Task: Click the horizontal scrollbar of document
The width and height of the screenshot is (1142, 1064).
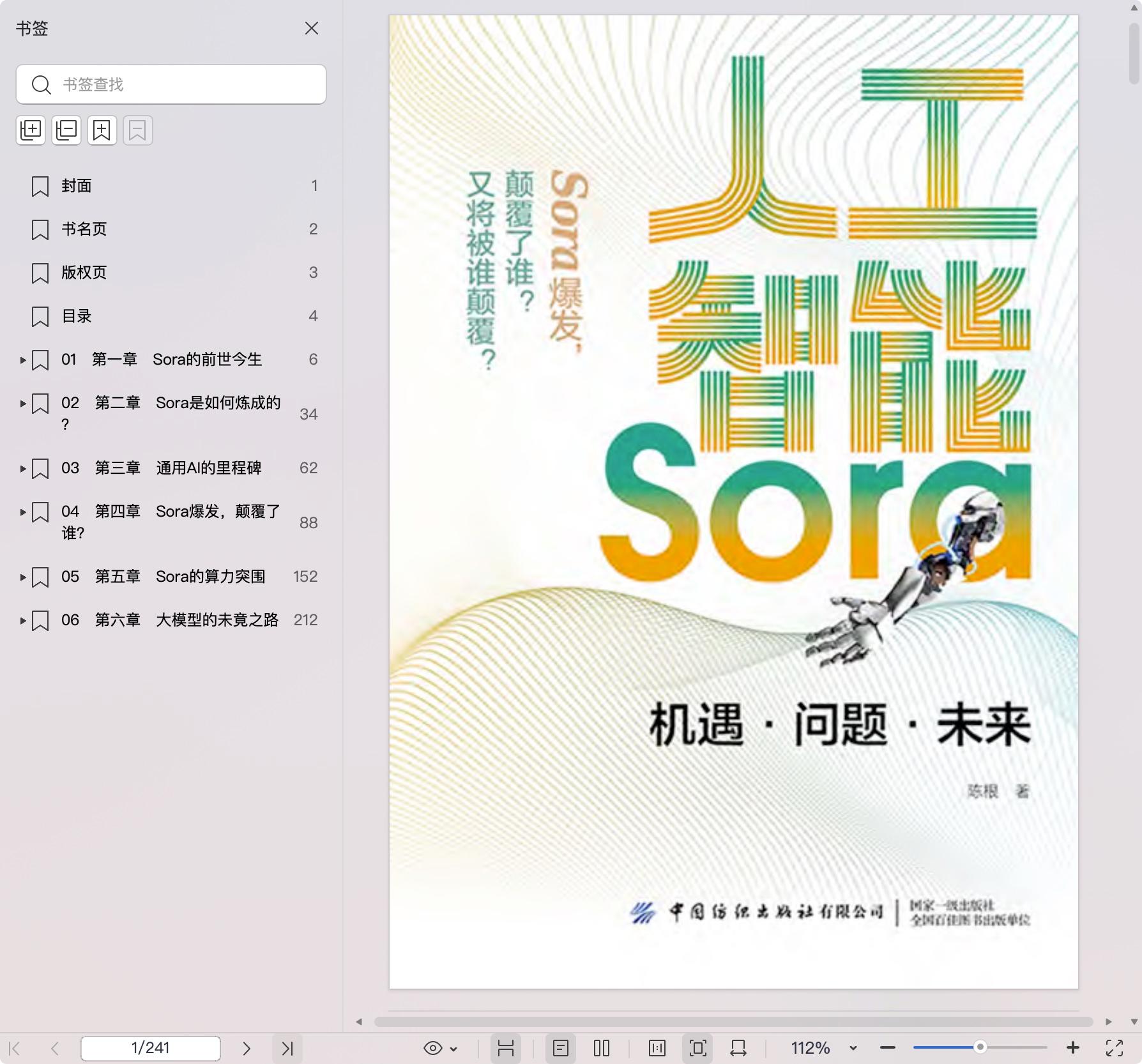Action: point(733,1022)
